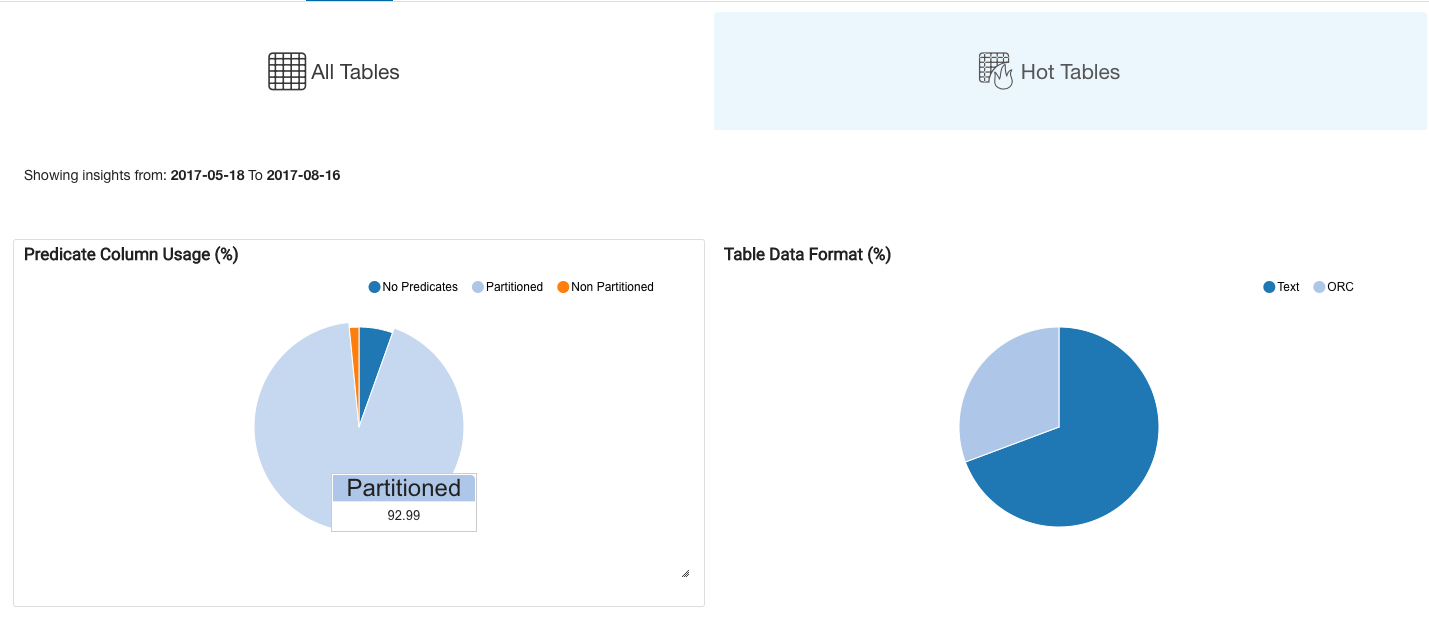Toggle the No Predicates legend item
Viewport: 1429px width, 622px height.
[x=413, y=287]
